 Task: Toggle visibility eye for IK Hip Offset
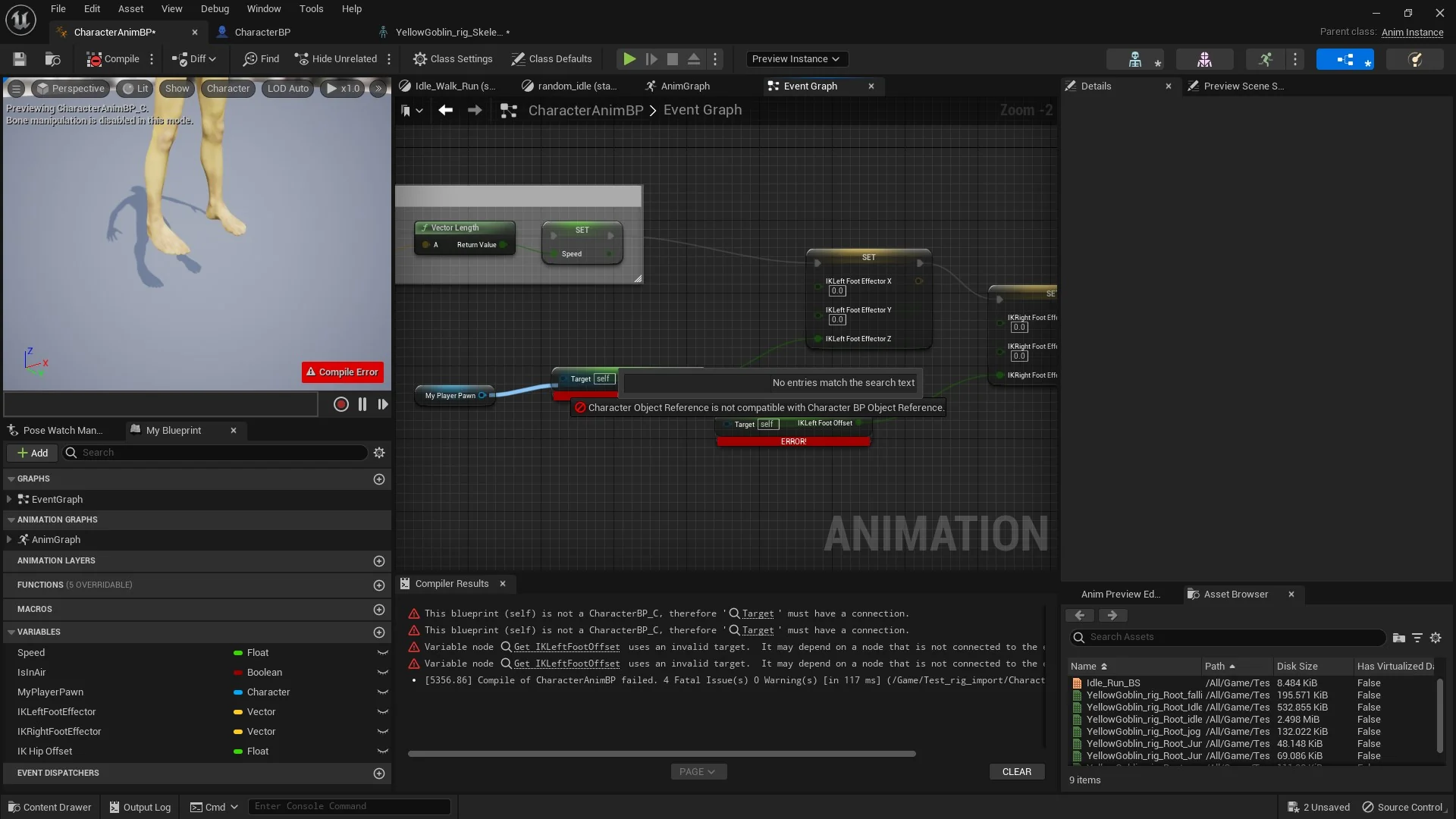382,752
